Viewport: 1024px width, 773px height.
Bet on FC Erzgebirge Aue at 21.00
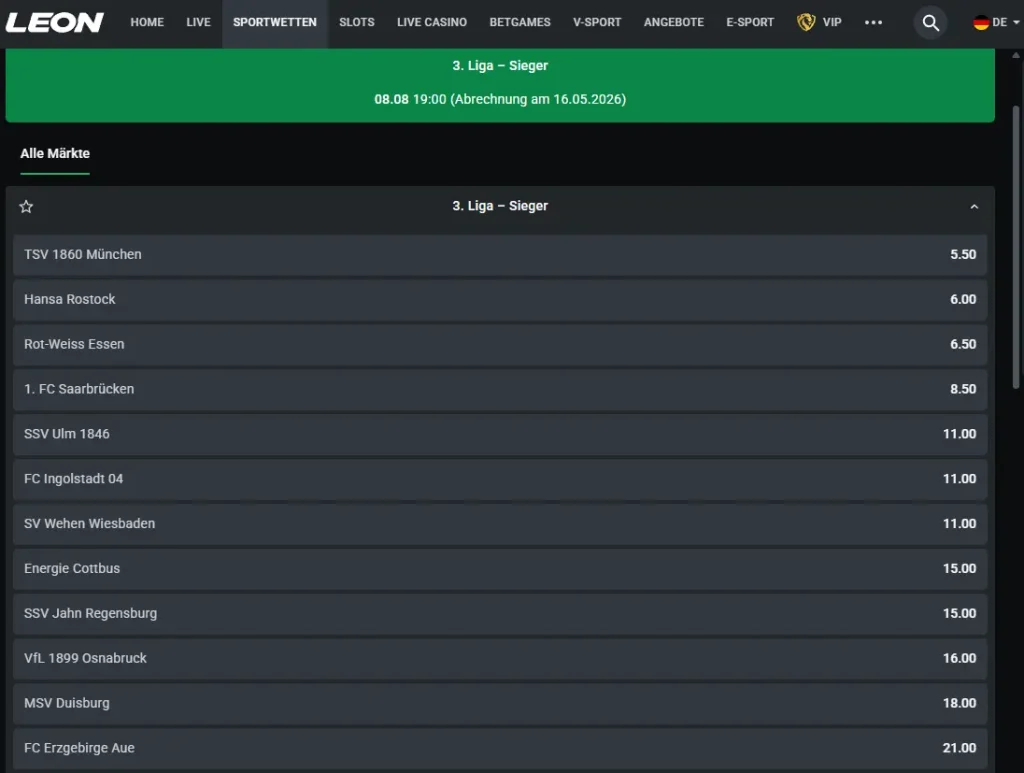point(500,748)
